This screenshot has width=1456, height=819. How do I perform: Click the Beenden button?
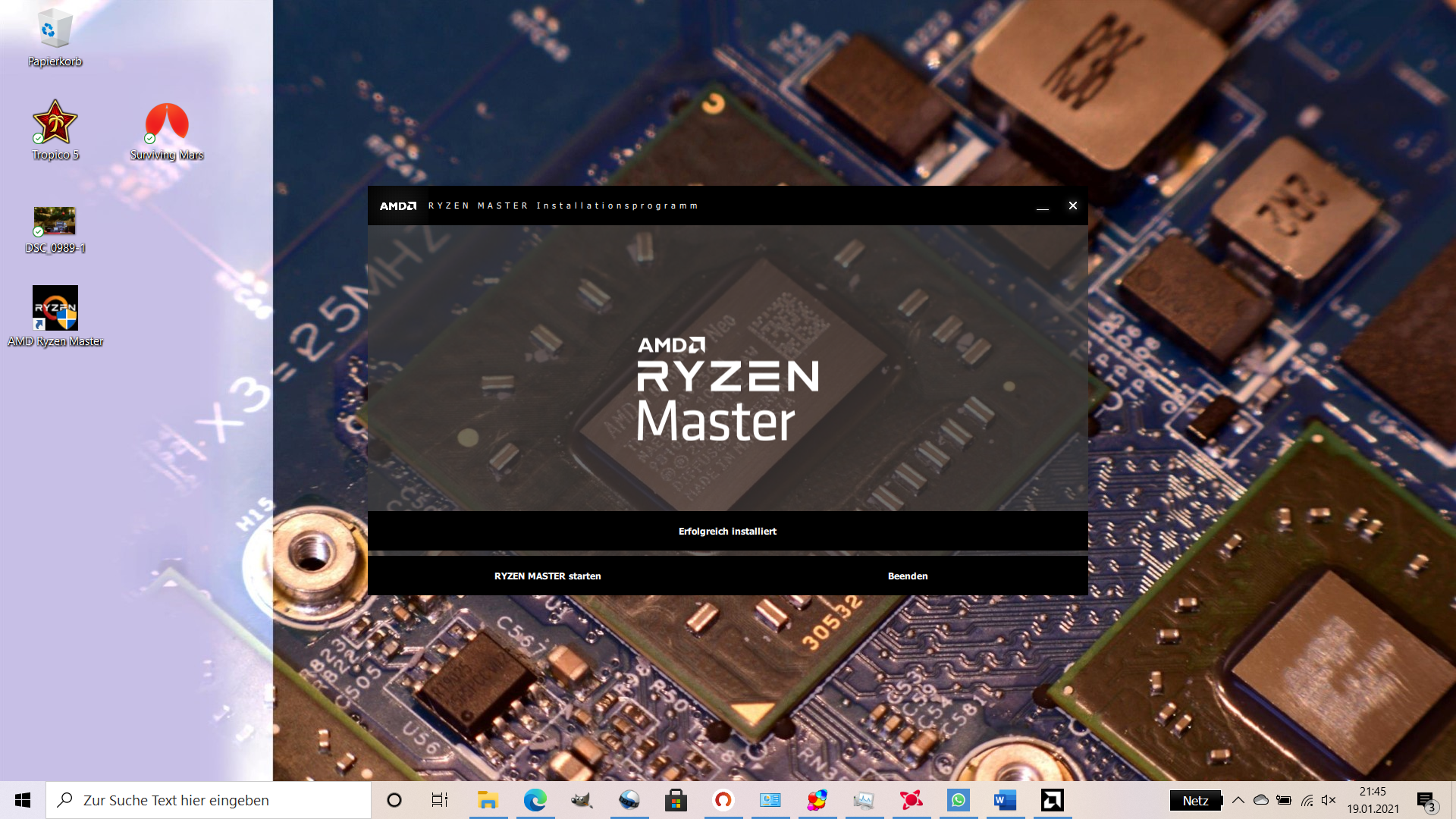click(x=908, y=576)
